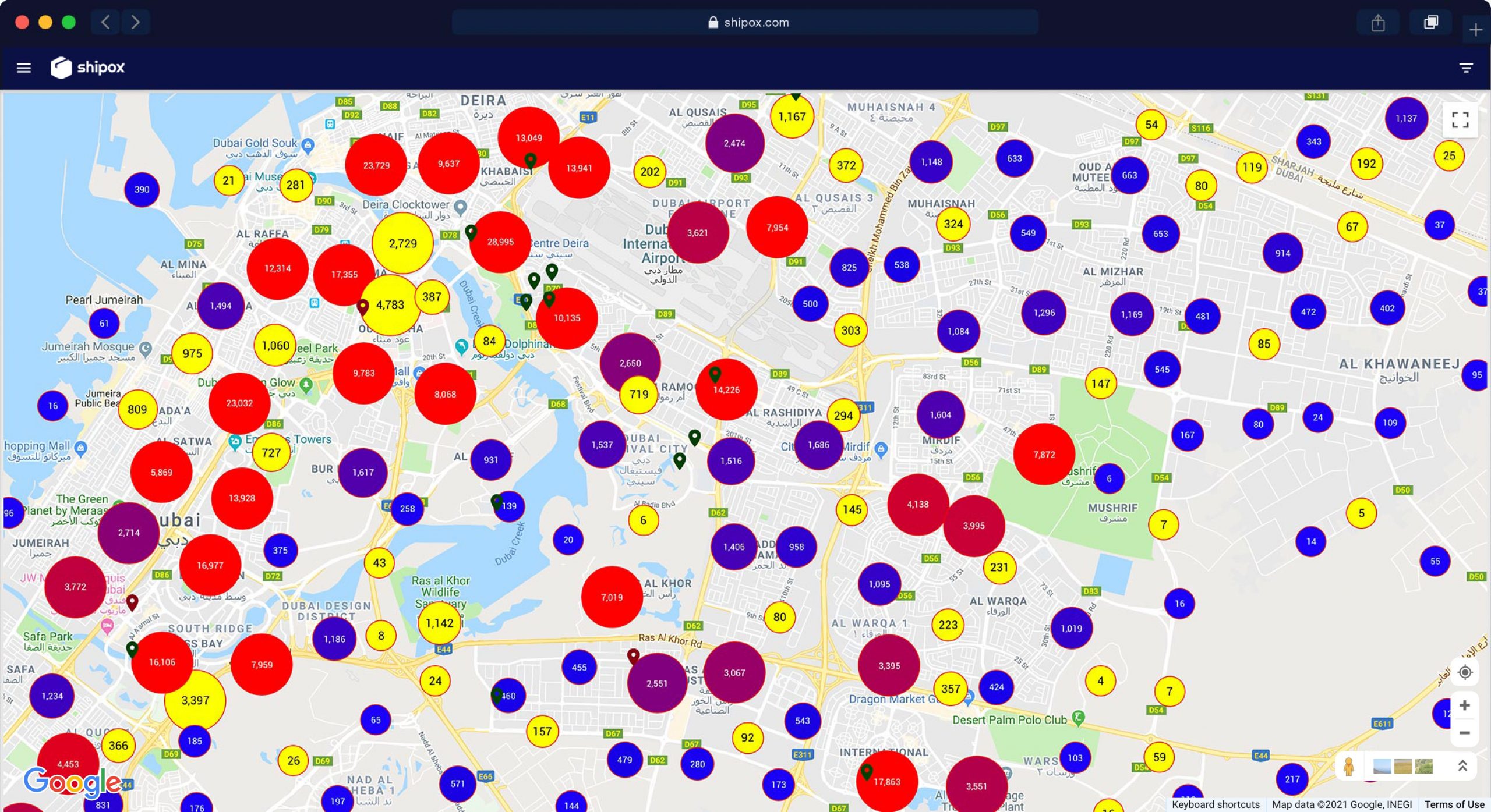Click the yellow 3,397 cluster
The image size is (1491, 812).
click(195, 700)
